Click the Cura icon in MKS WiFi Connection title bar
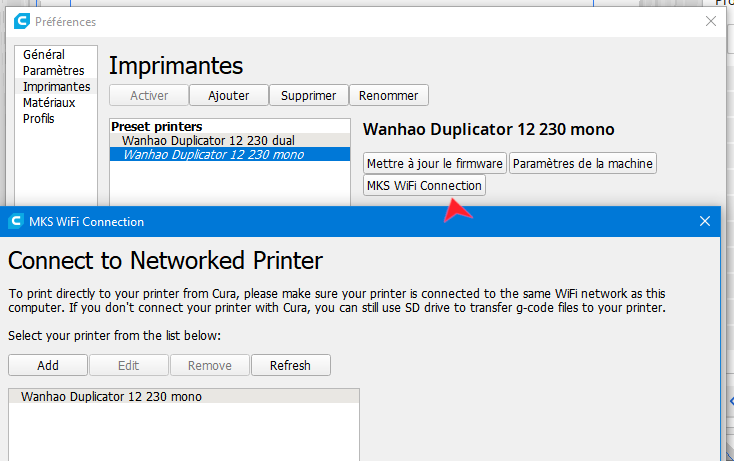The width and height of the screenshot is (734, 461). [16, 221]
